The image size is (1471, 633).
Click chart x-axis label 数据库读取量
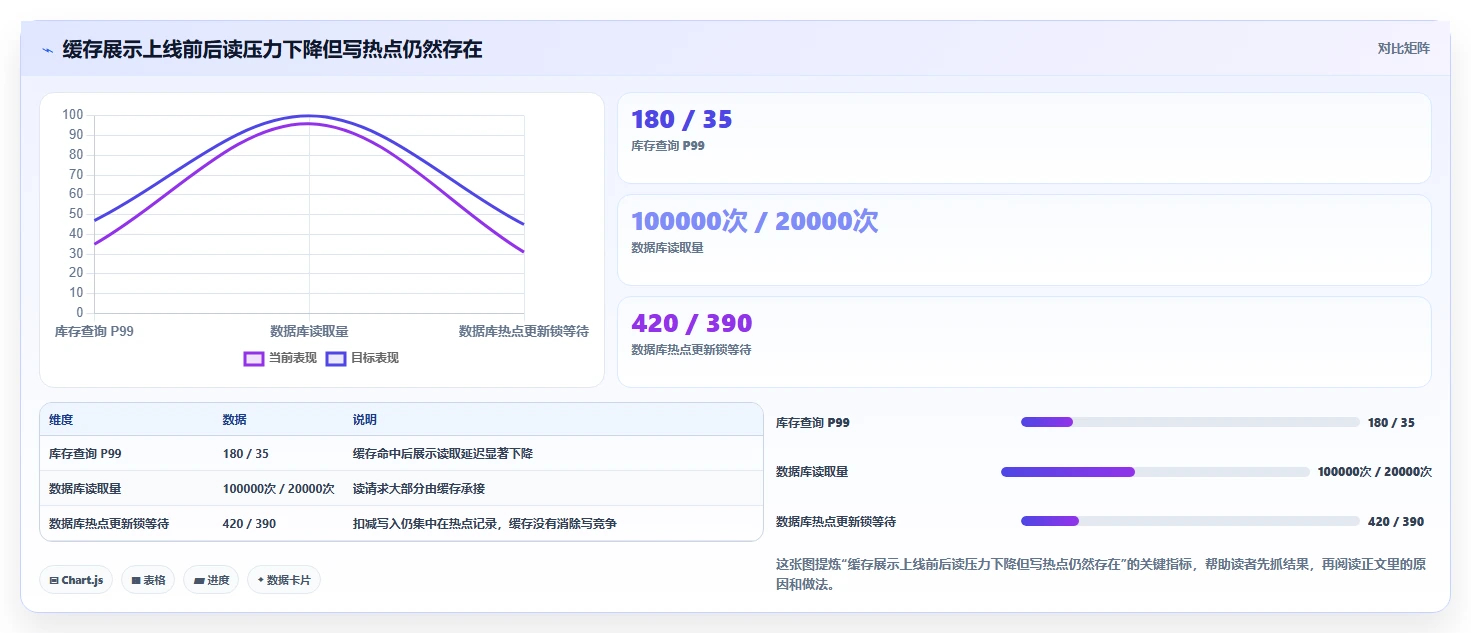(x=309, y=331)
